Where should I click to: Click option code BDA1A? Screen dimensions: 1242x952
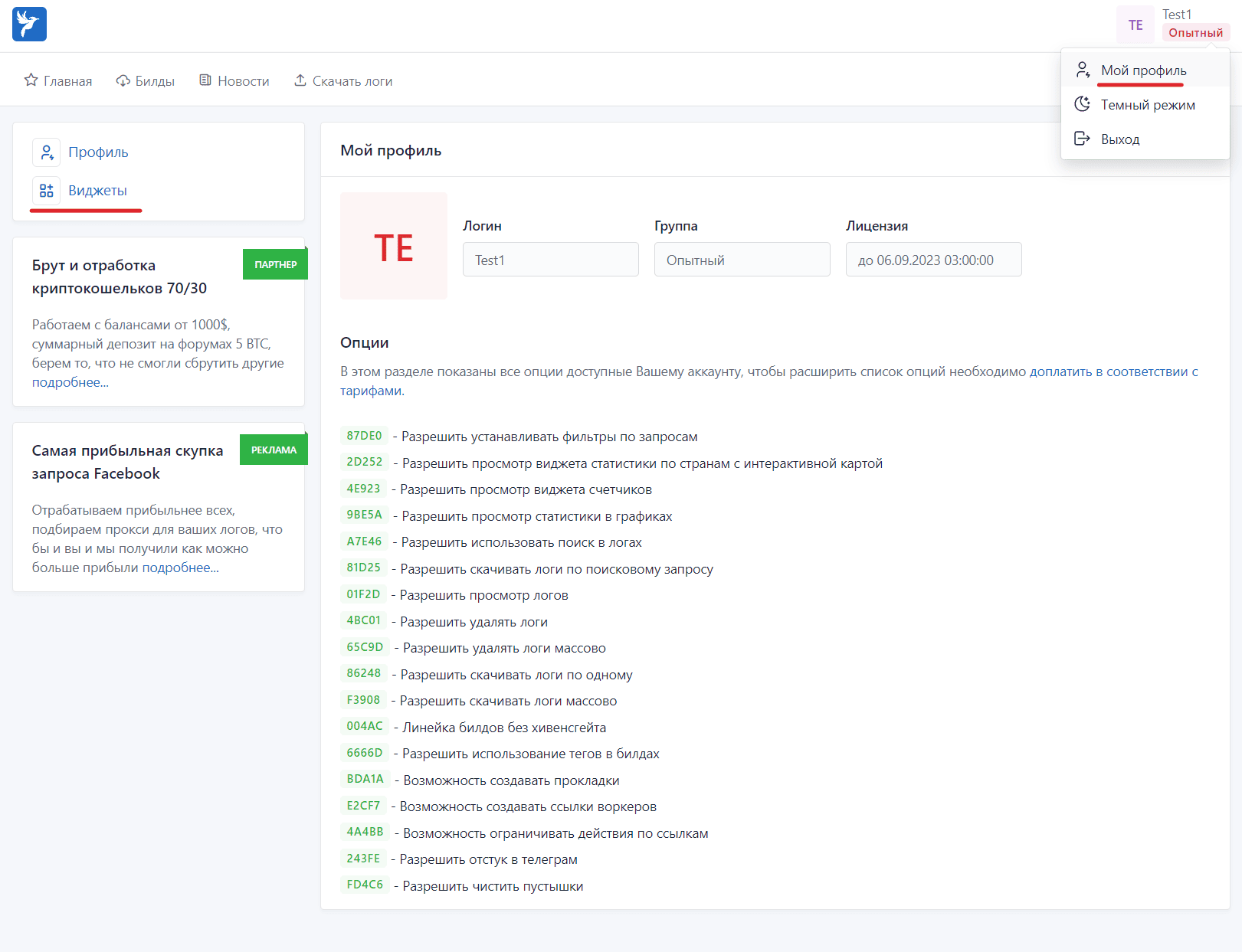coord(365,779)
